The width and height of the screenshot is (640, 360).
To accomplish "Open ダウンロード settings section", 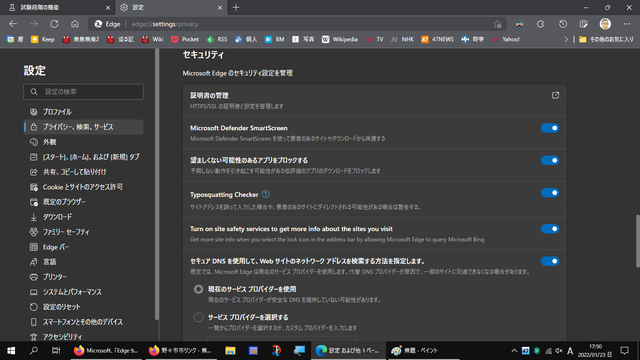I will click(83, 217).
